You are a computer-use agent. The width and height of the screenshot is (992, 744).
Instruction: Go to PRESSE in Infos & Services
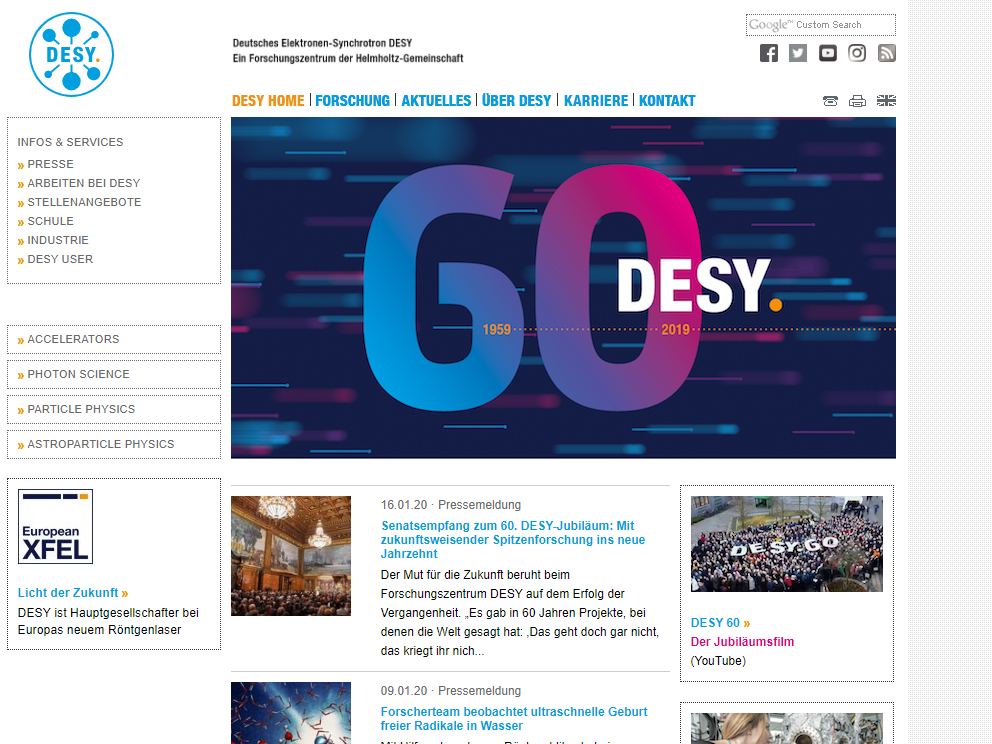click(50, 164)
